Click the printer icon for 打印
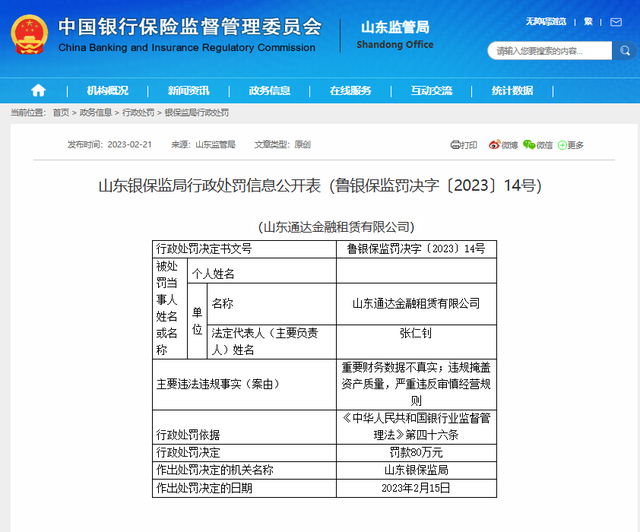 455,145
